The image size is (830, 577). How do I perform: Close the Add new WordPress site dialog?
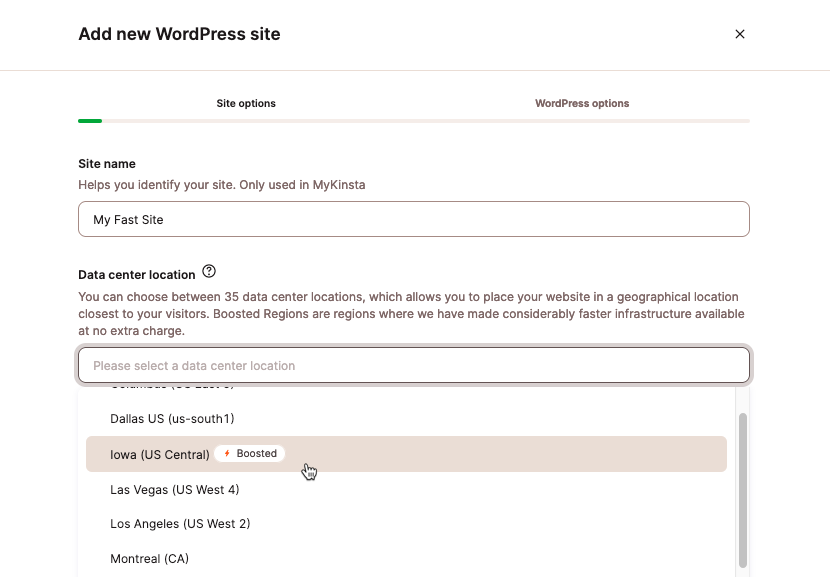(740, 34)
